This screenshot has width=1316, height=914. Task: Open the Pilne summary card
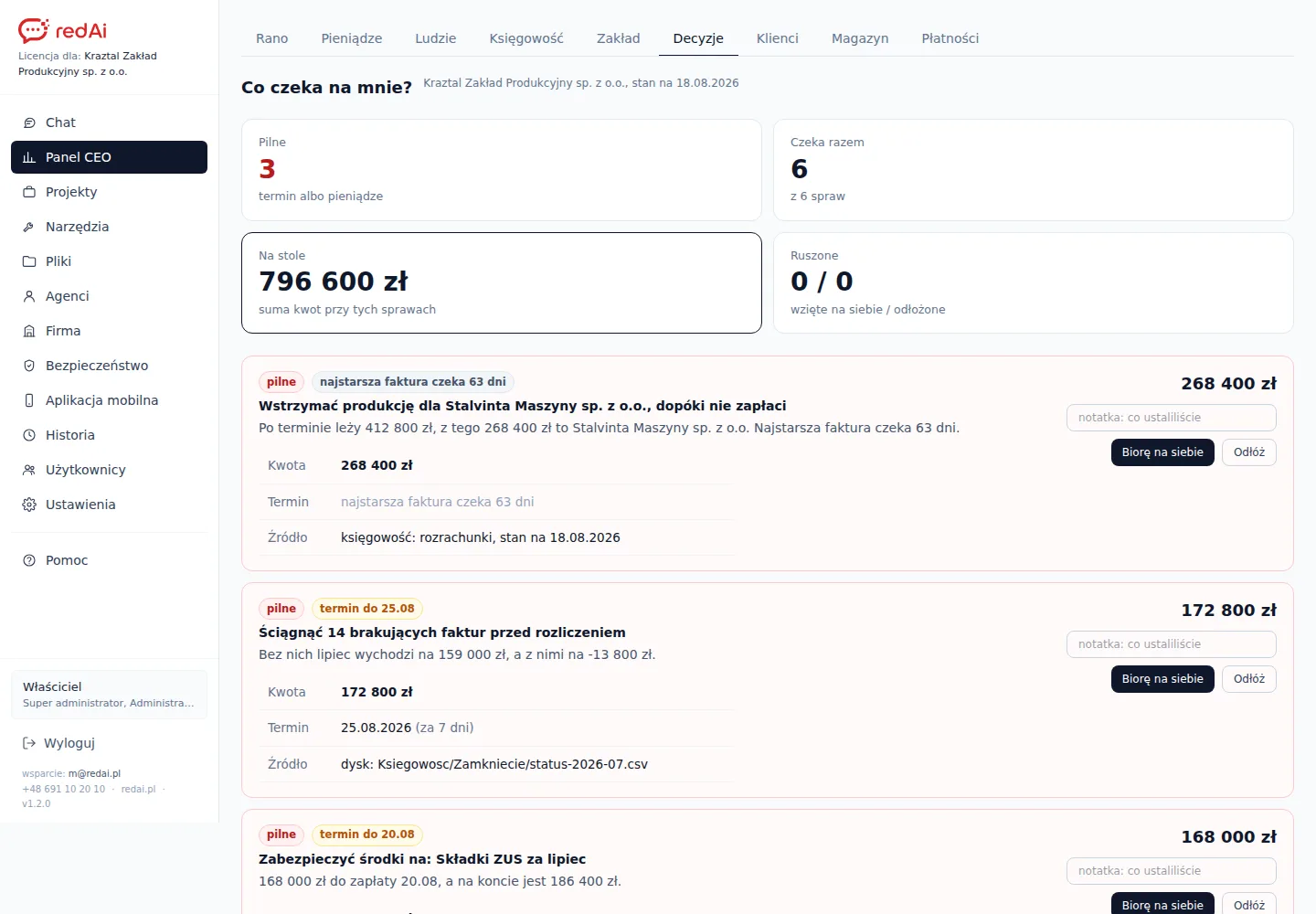click(502, 170)
